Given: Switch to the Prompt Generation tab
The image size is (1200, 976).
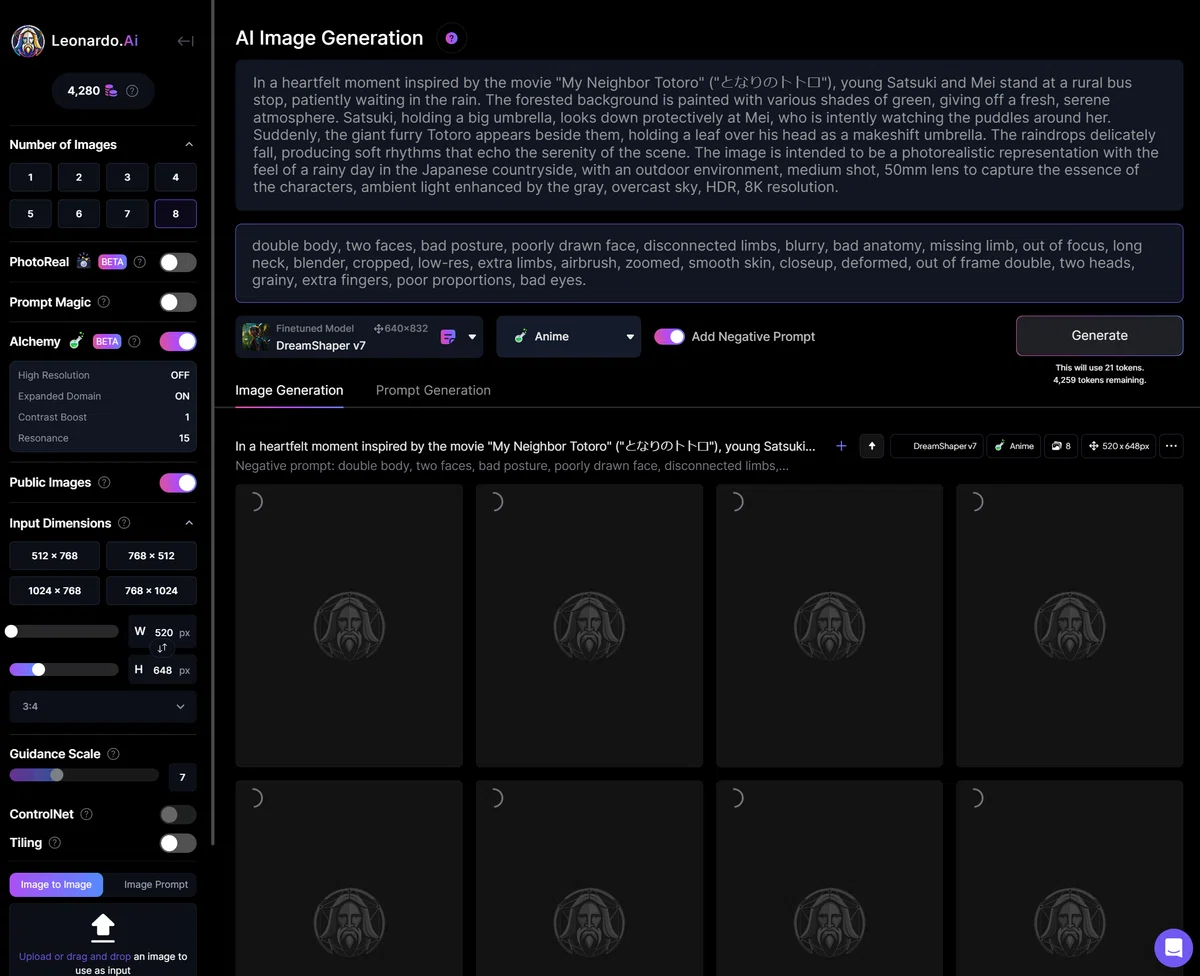Looking at the screenshot, I should point(433,390).
